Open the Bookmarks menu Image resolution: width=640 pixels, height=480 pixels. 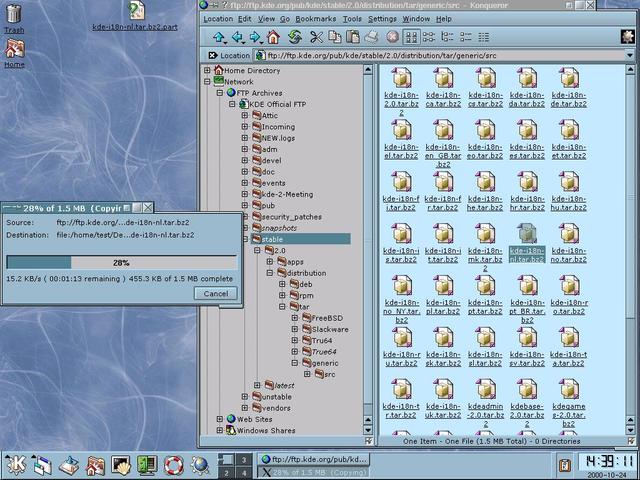coord(316,19)
